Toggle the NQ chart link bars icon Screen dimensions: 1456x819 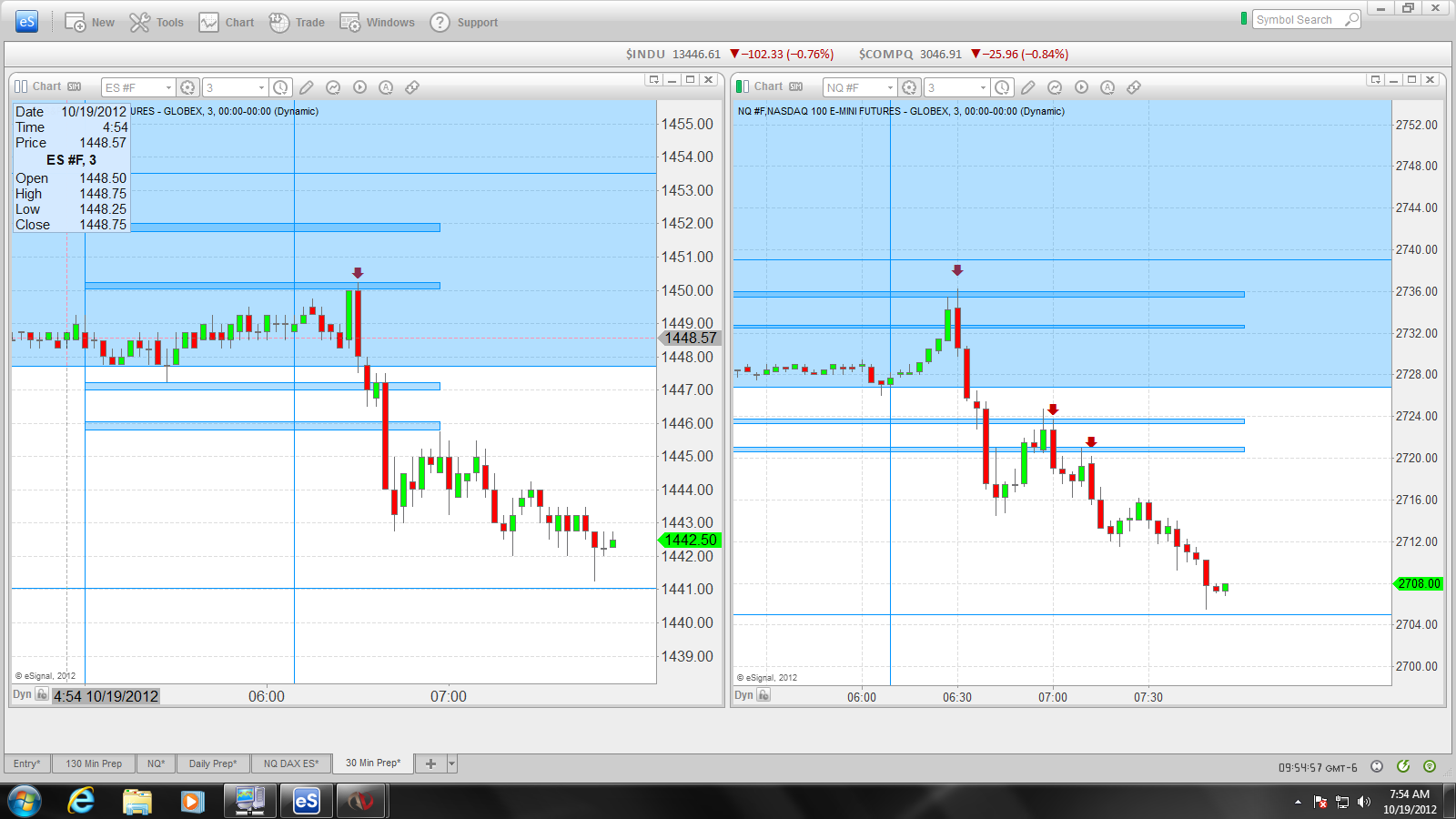coord(743,86)
